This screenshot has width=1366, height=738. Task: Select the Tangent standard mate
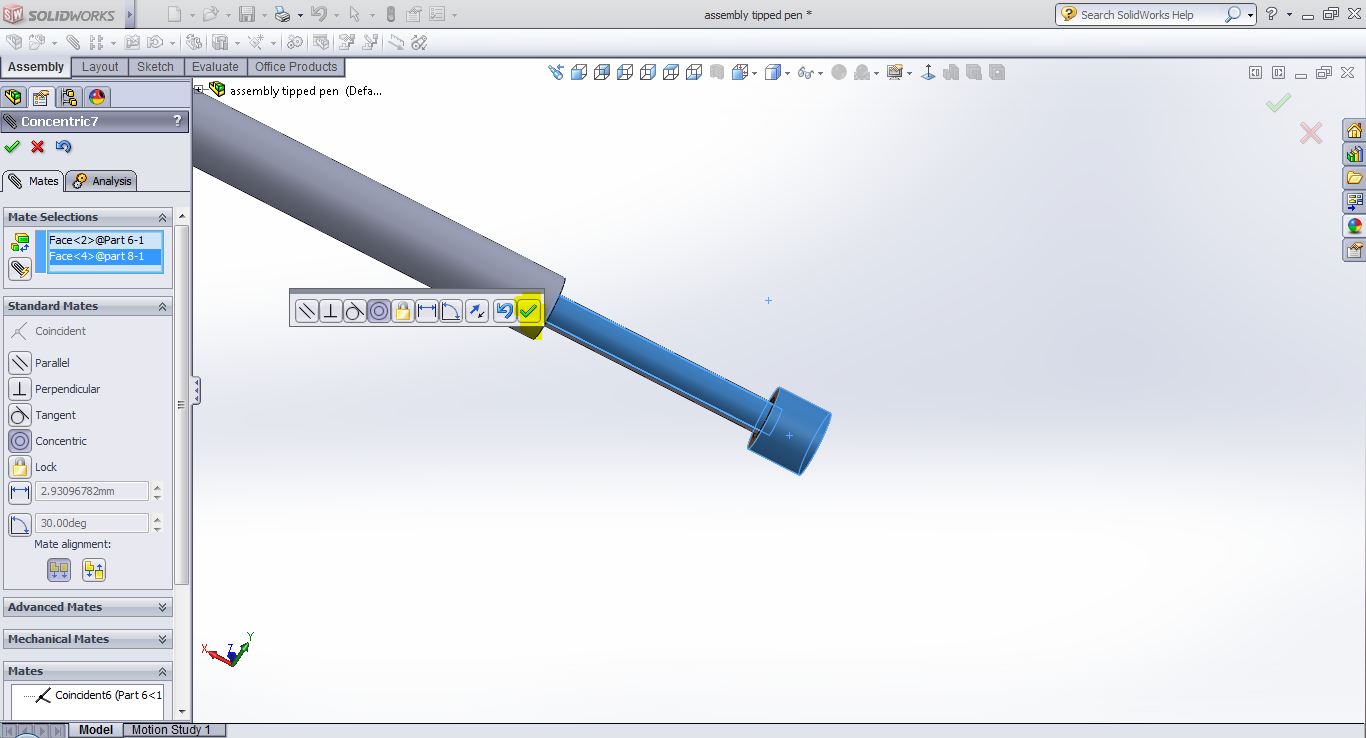pos(20,415)
